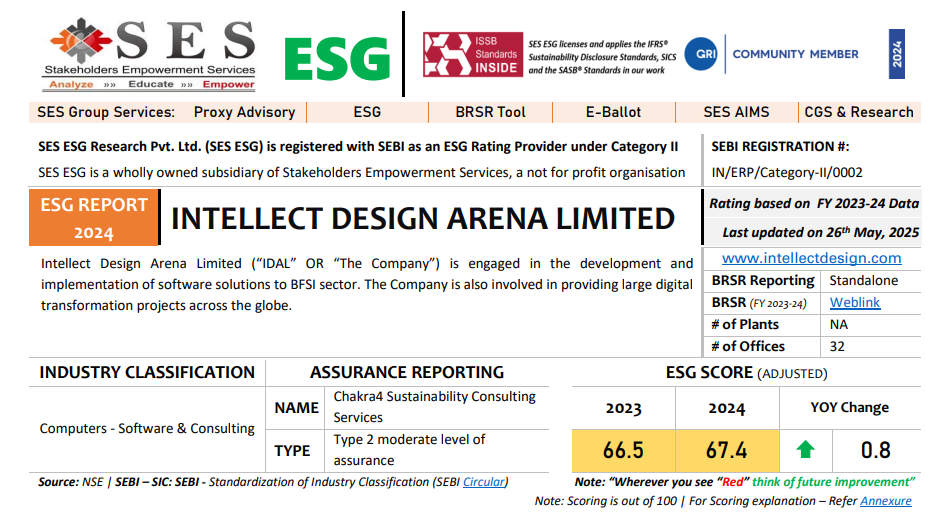Click the SES Stakeholders Empowerment Services logo
The width and height of the screenshot is (948, 515).
pyautogui.click(x=150, y=55)
